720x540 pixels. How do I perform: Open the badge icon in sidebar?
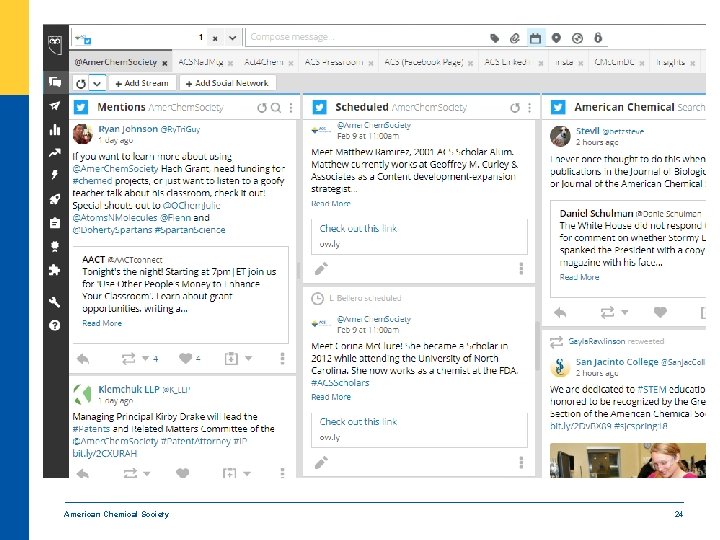(x=55, y=247)
